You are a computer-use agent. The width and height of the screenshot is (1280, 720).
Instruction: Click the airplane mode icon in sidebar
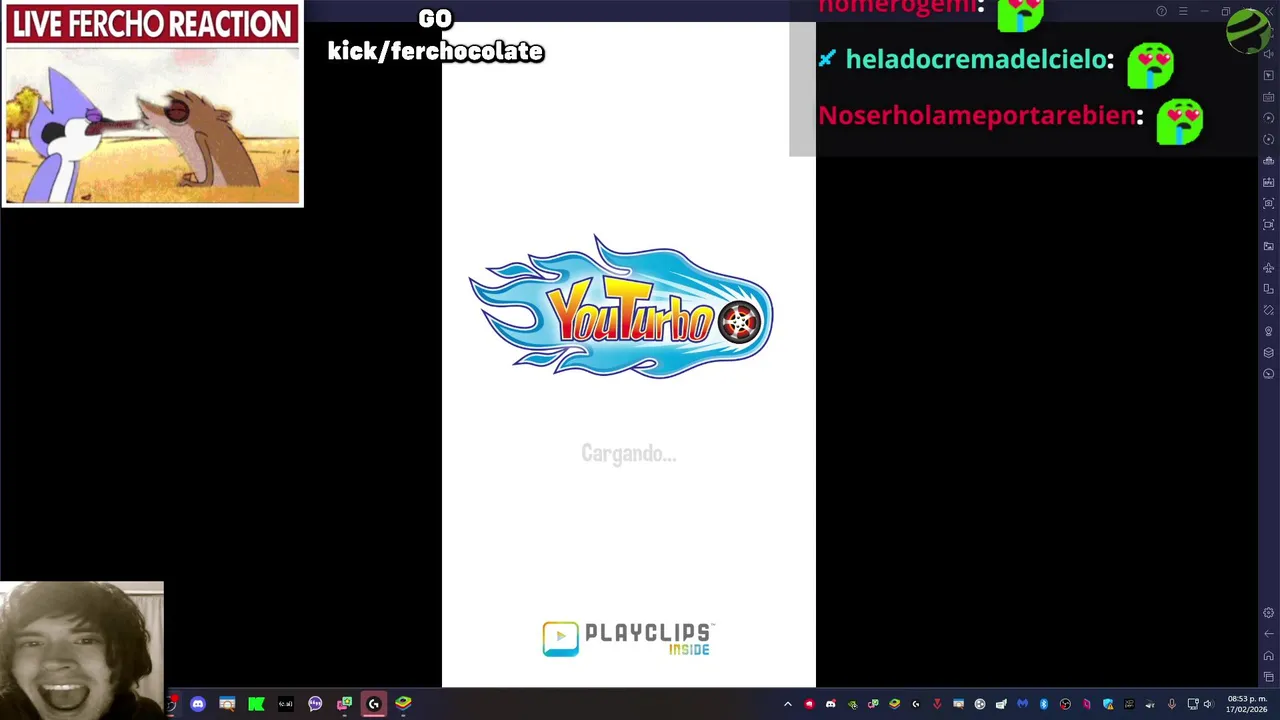pos(1269,268)
